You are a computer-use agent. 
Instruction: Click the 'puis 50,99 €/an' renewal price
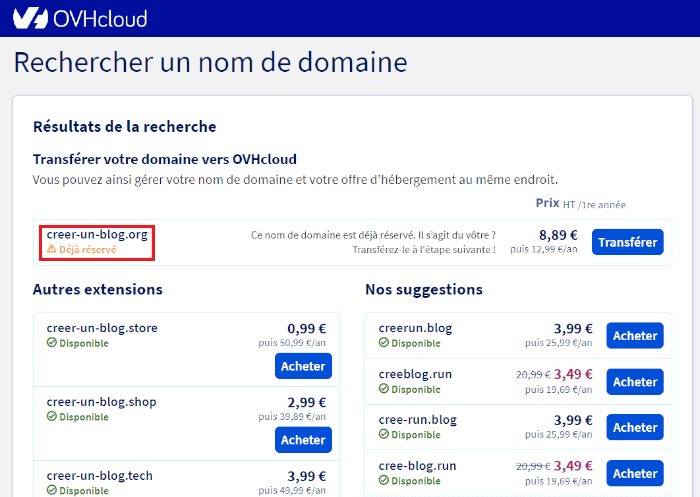pyautogui.click(x=292, y=343)
